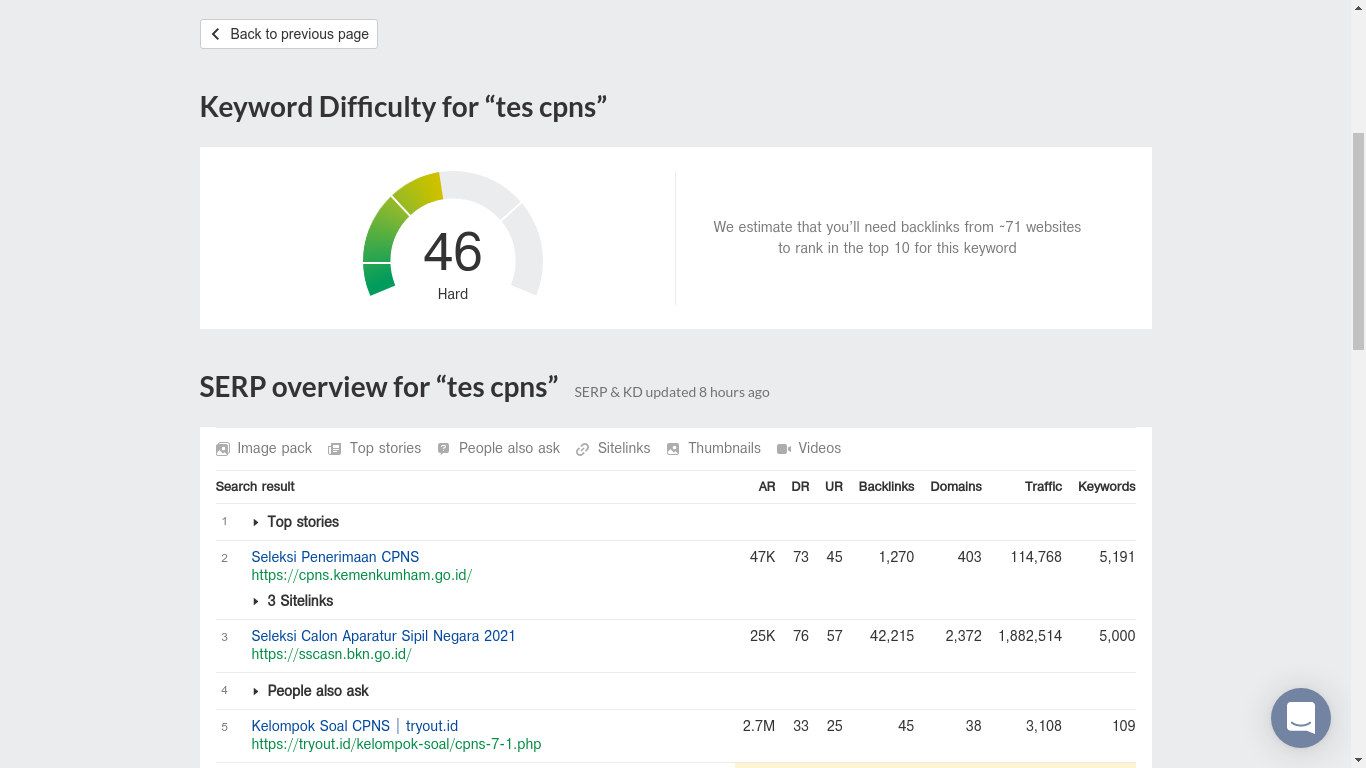Open the chat support widget
The height and width of the screenshot is (768, 1366).
(x=1300, y=718)
